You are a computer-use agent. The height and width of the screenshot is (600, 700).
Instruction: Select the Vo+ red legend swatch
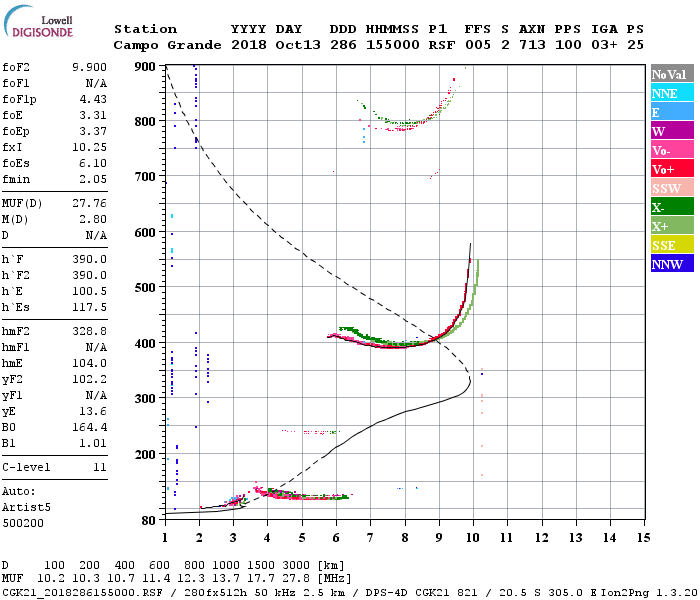click(672, 169)
